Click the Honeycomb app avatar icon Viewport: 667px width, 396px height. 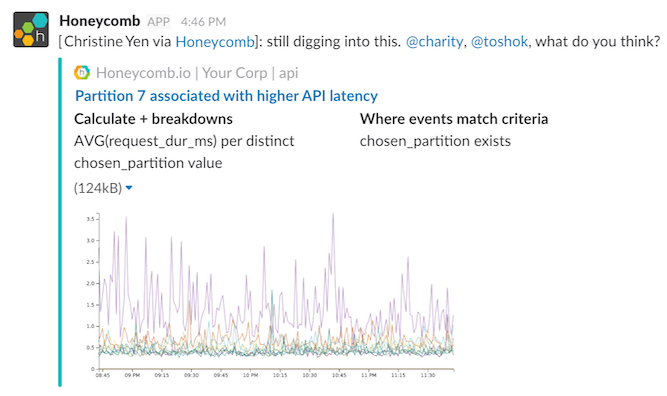(31, 29)
